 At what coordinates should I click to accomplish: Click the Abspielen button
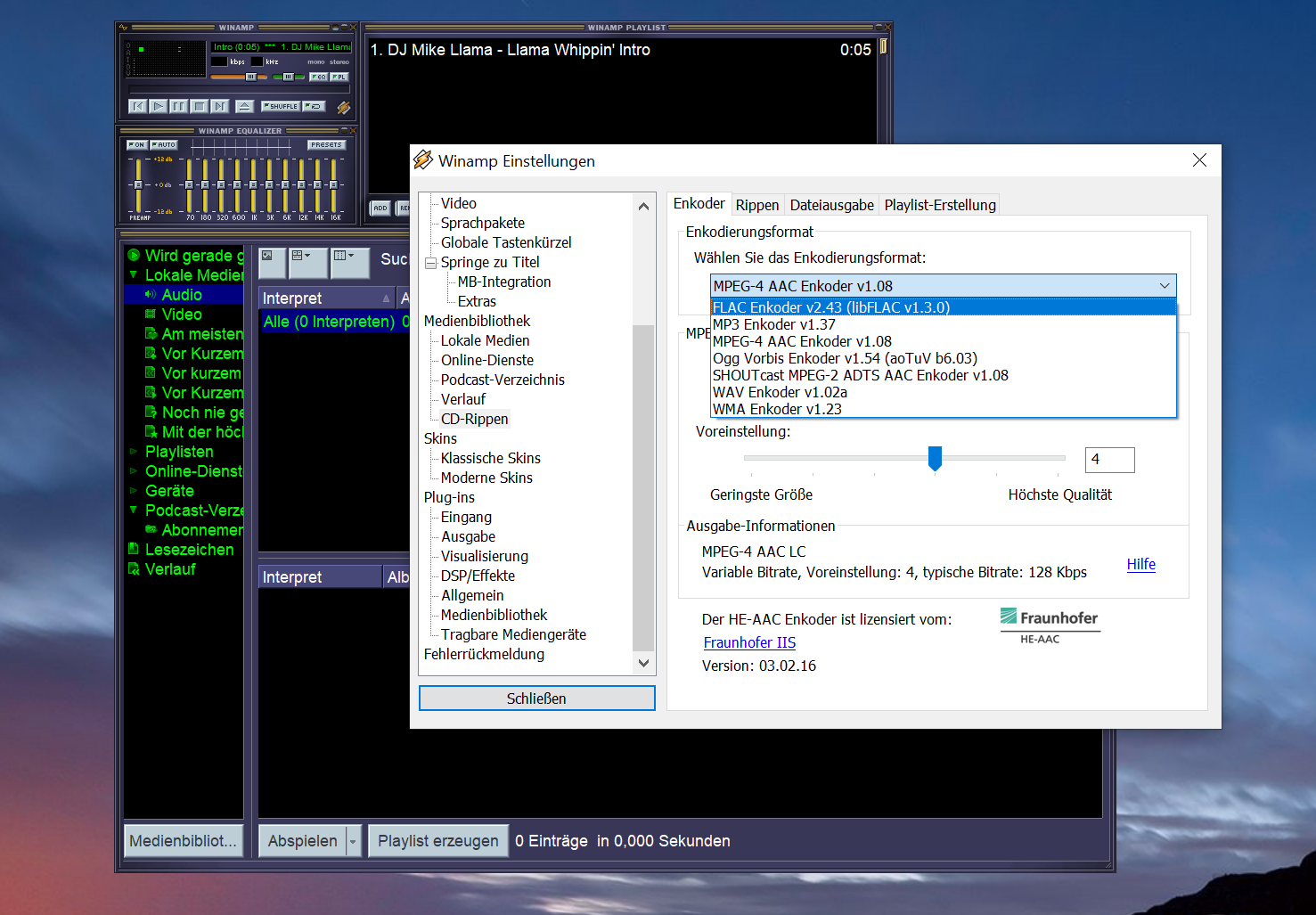click(x=303, y=841)
